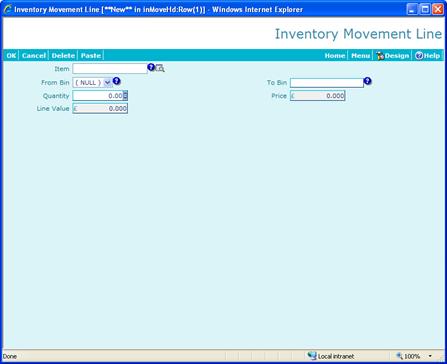Open the zoom level 100% dropdown arrow

(430, 356)
